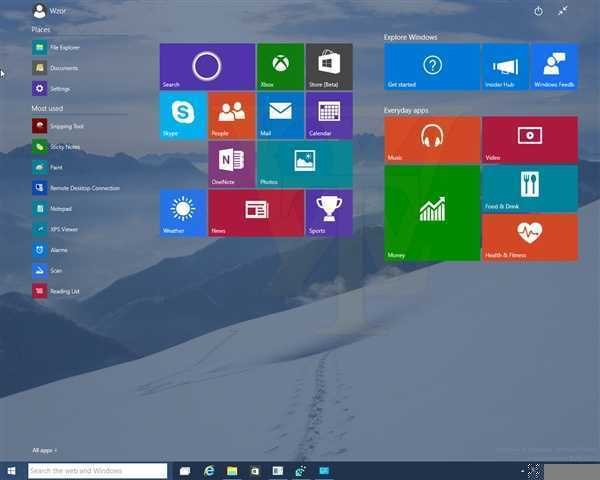
Task: Open Documents from Places
Action: [55, 68]
